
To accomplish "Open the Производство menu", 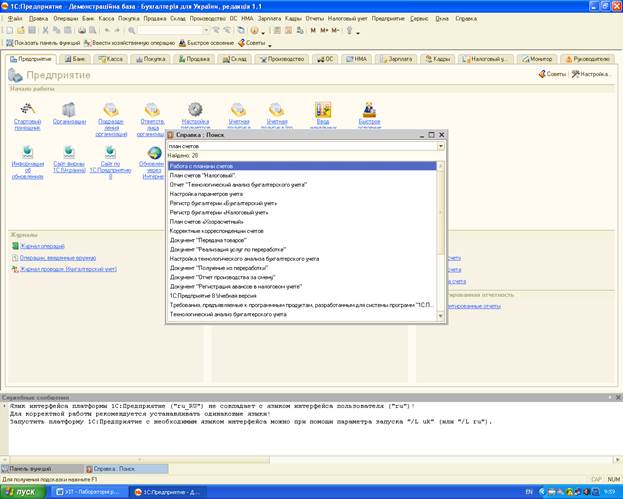I will pos(207,19).
